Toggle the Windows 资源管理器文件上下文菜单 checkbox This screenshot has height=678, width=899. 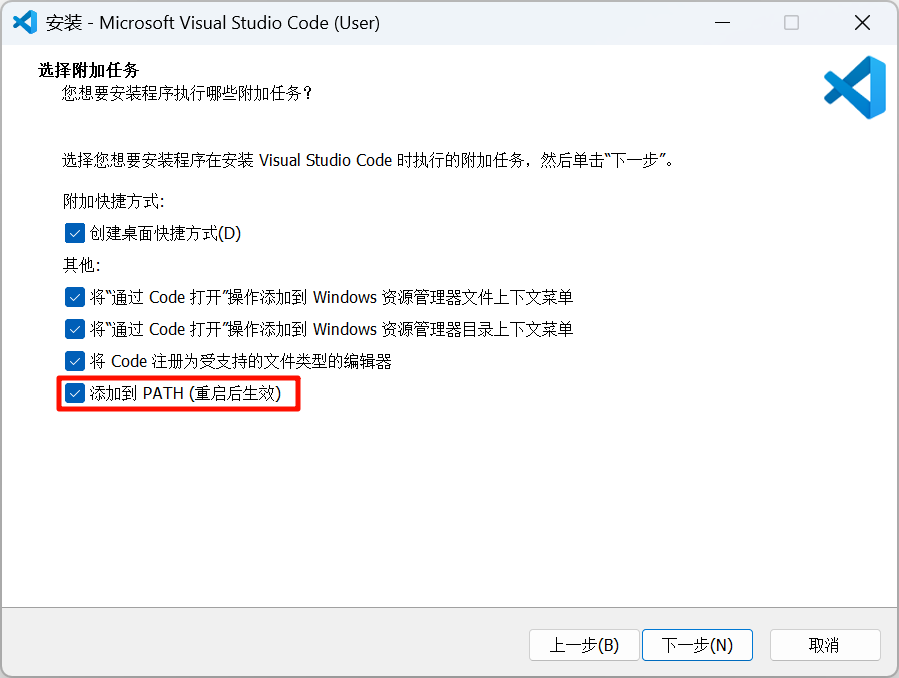(75, 297)
